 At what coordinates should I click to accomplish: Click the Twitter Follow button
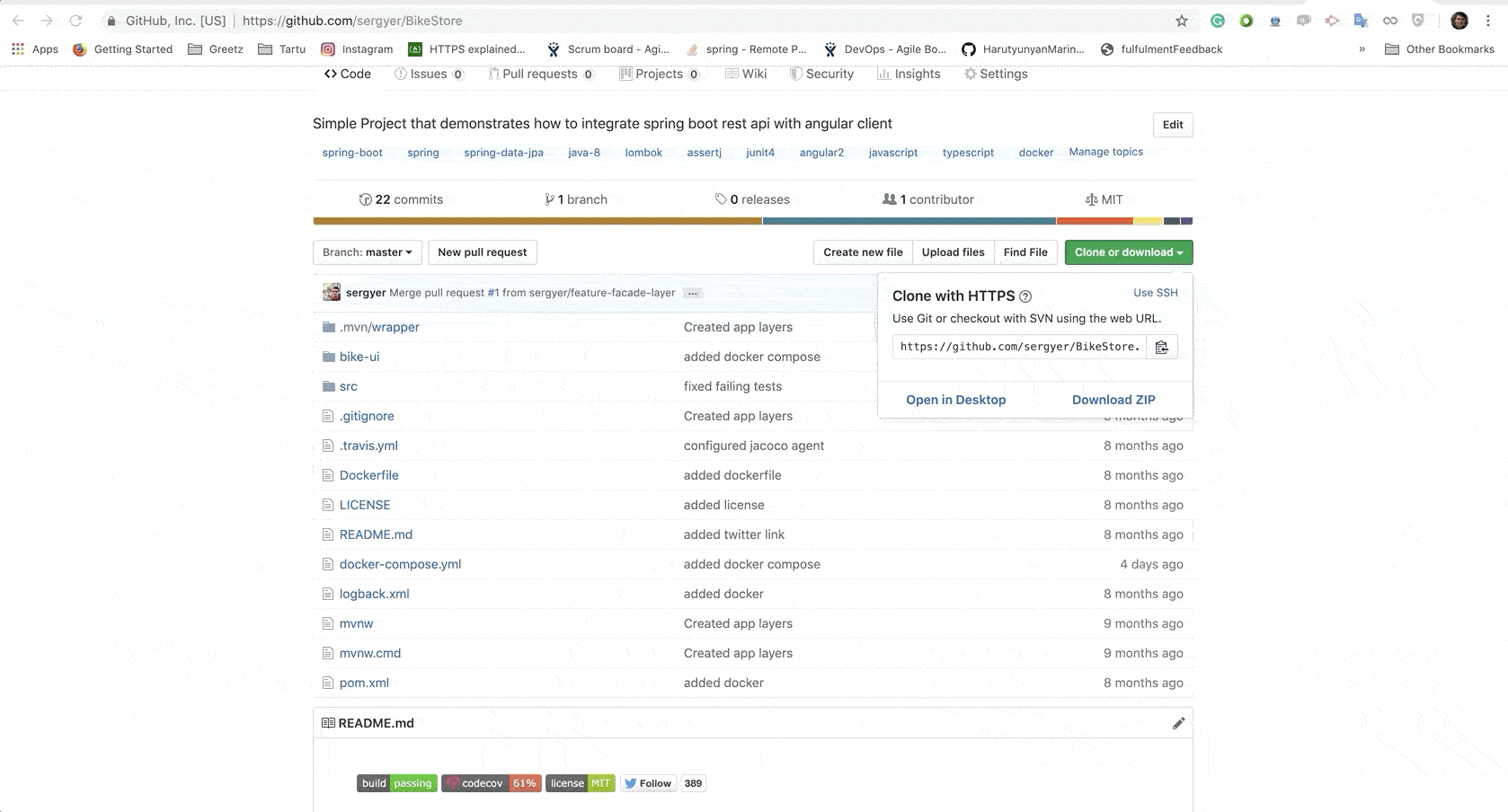648,783
